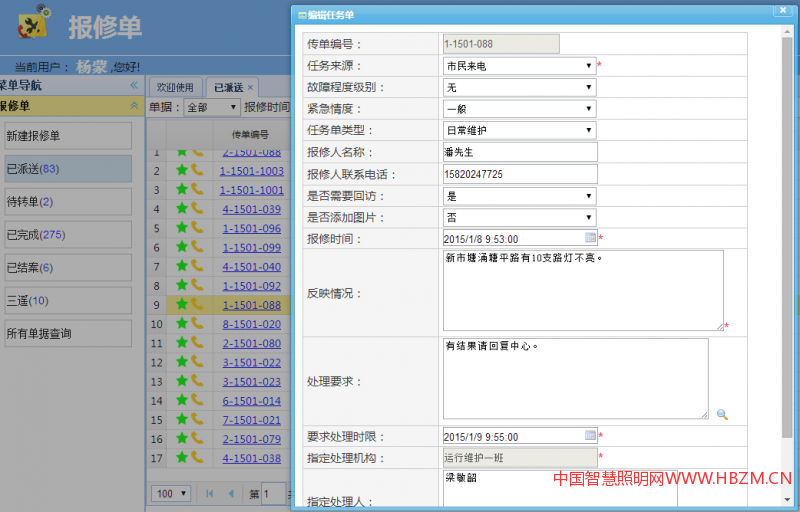Open ticket link 4-1501-038
800x512 pixels.
(252, 458)
